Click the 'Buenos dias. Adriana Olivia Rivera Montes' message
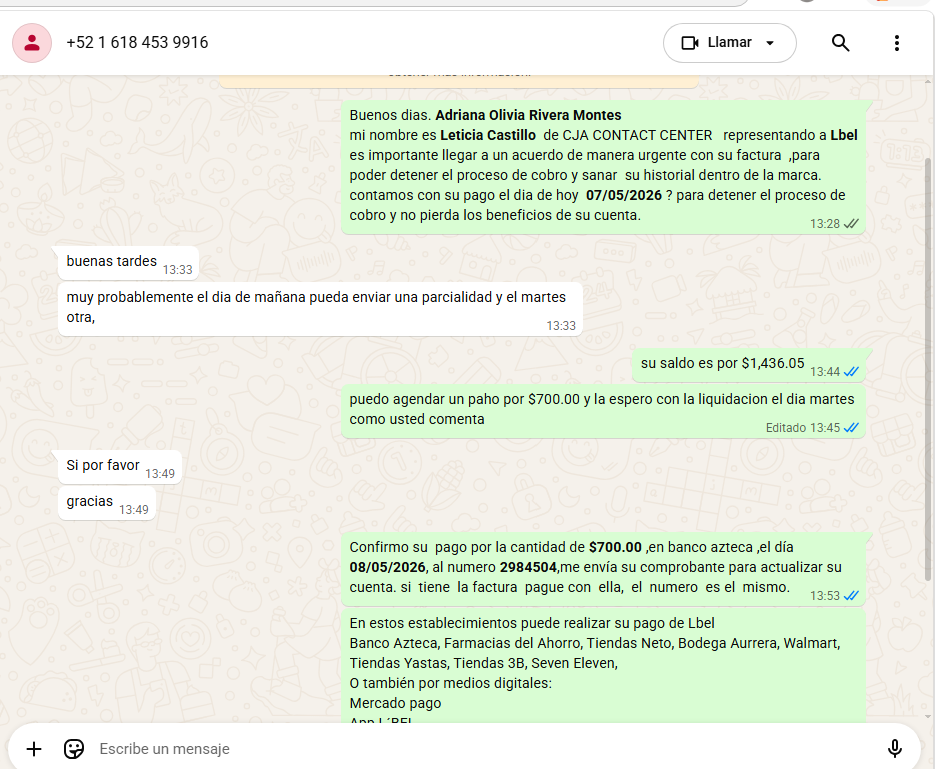Image resolution: width=938 pixels, height=769 pixels. coord(603,167)
